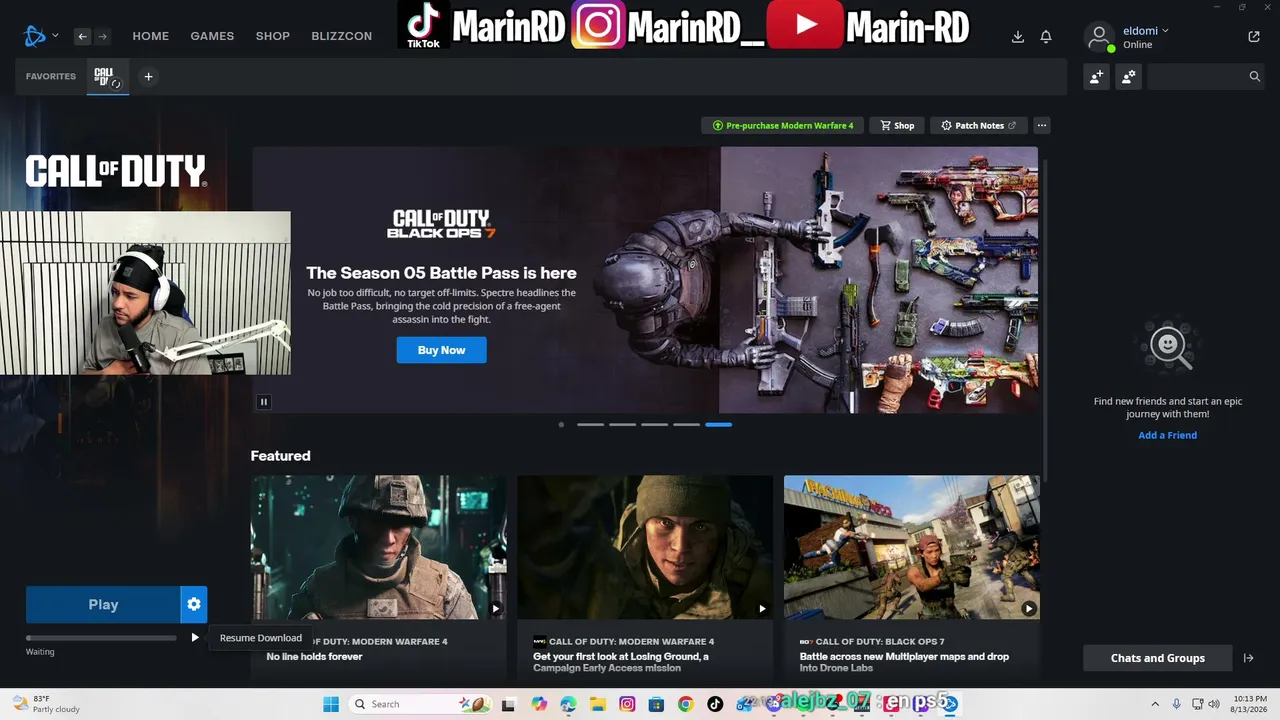Select the first carousel dot indicator
1280x720 pixels.
pyautogui.click(x=561, y=425)
